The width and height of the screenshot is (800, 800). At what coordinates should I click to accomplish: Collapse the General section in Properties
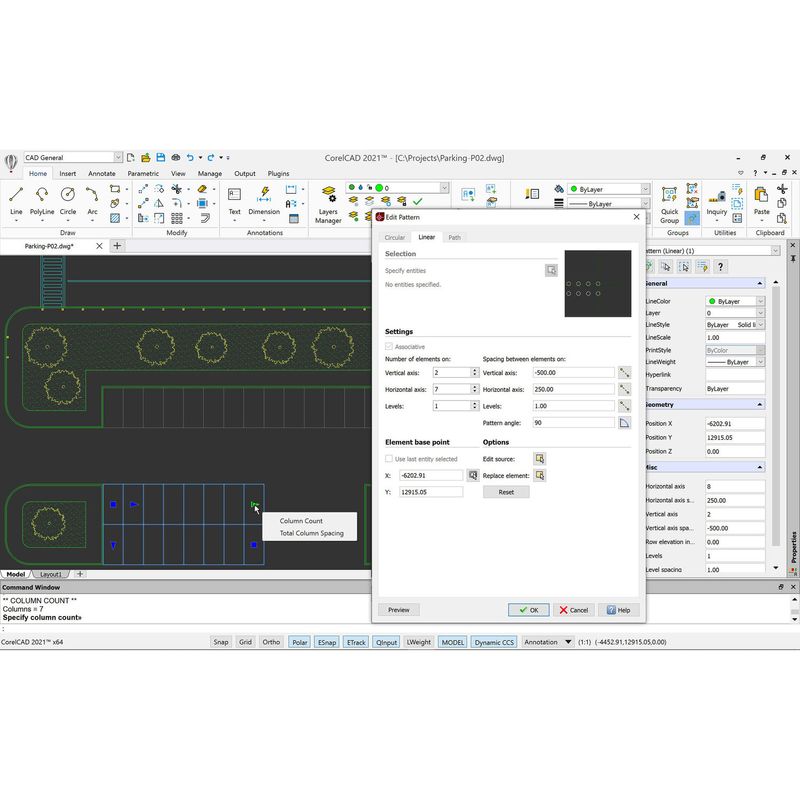click(759, 283)
